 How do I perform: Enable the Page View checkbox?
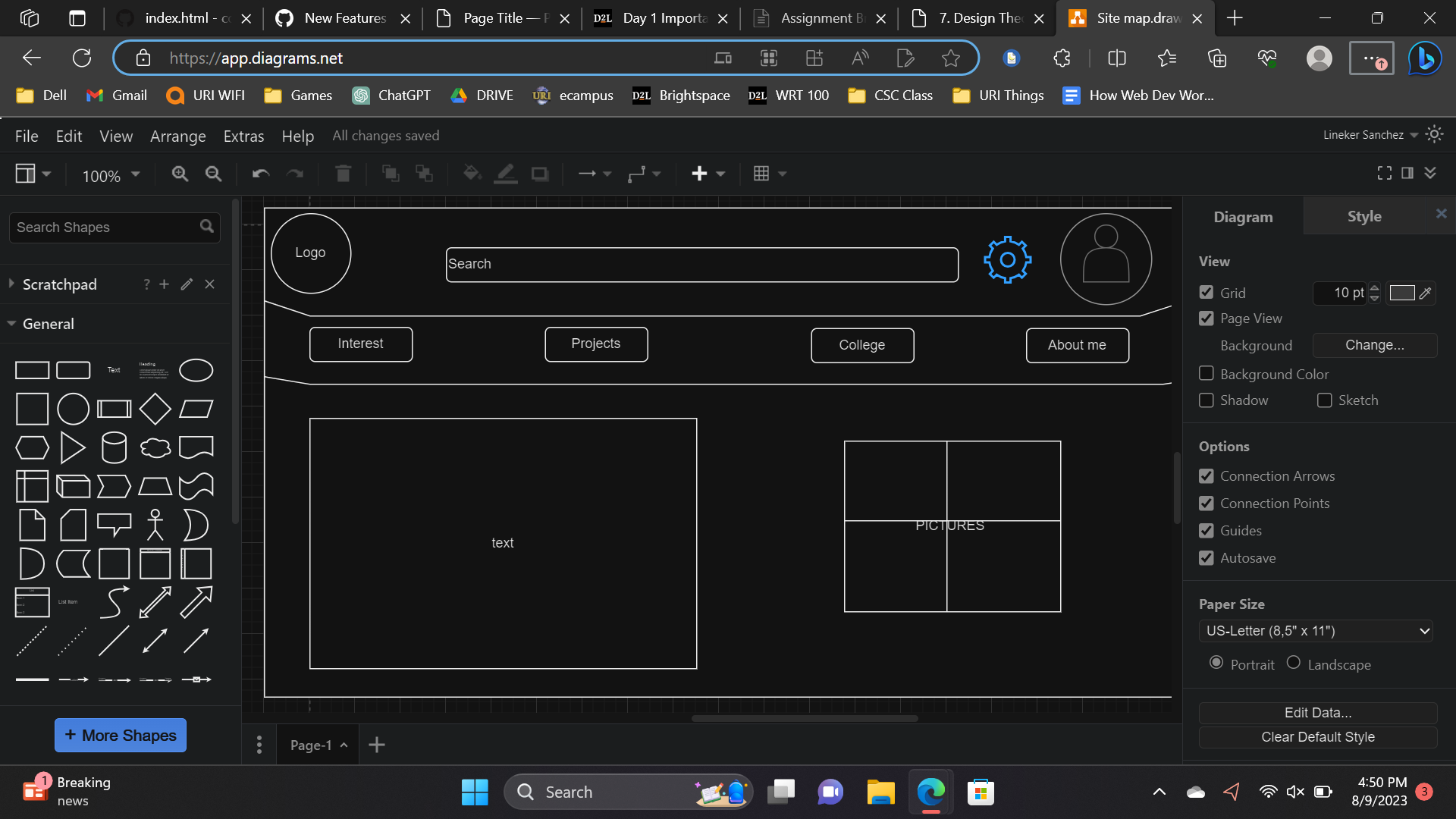tap(1207, 318)
